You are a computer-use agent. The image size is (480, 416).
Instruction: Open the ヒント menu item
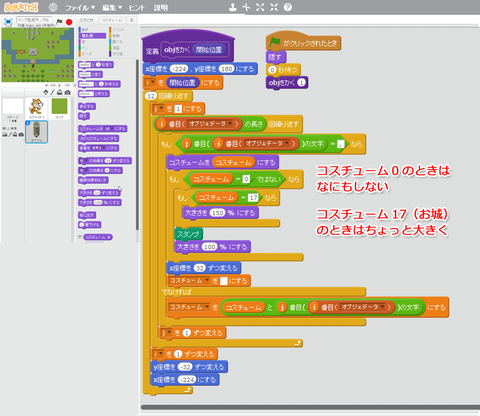coord(137,8)
